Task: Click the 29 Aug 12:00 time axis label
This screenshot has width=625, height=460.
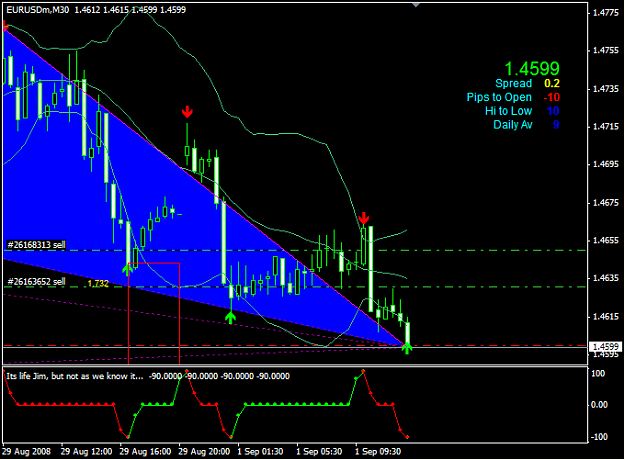Action: (x=86, y=452)
